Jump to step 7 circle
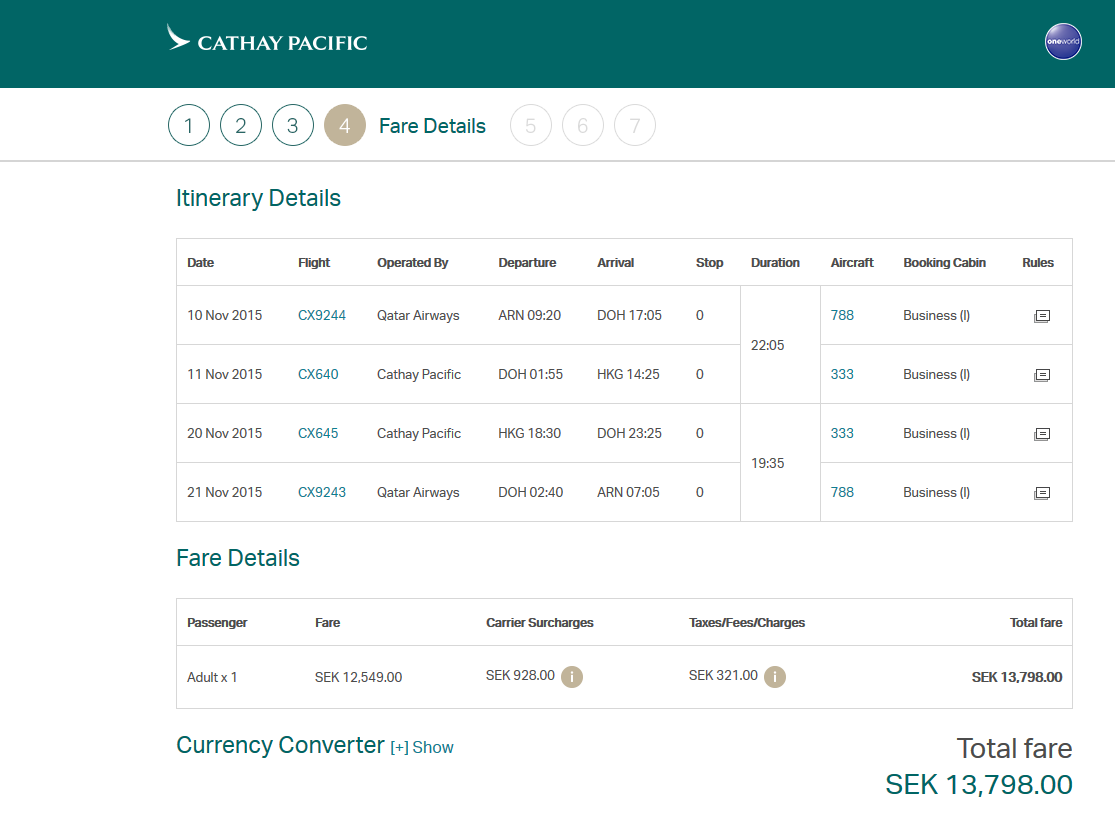1115x815 pixels. tap(635, 126)
